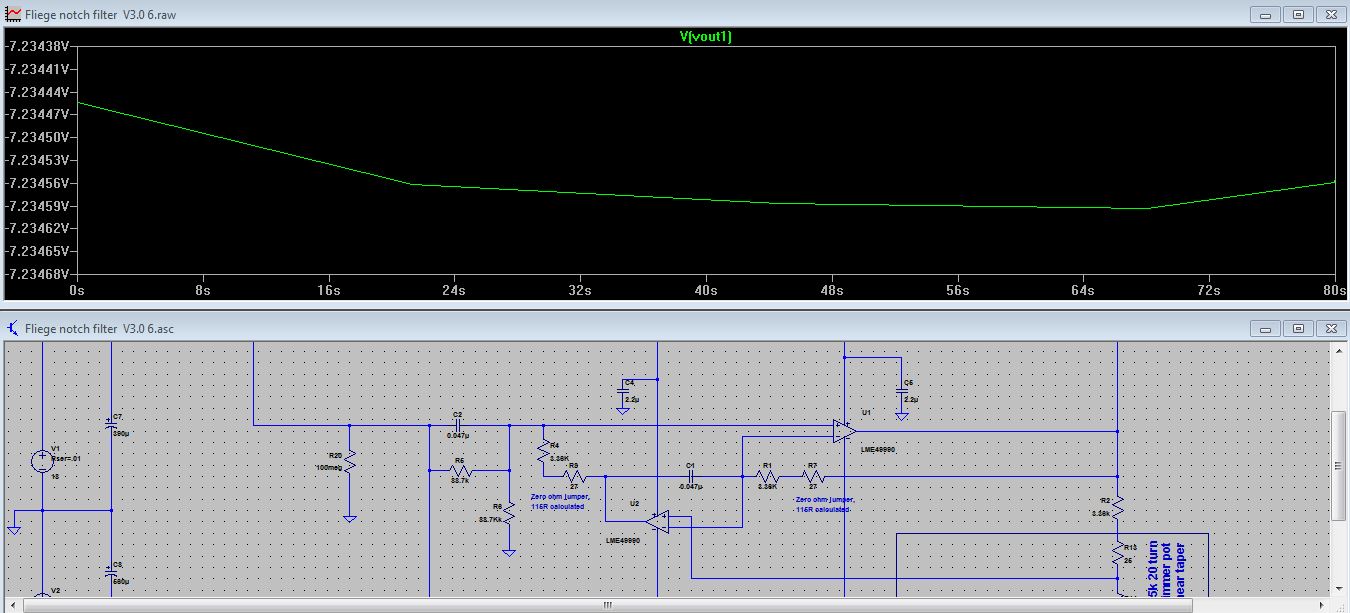
Task: Maximize the Fliege notch filter .asc window
Action: [x=1298, y=328]
